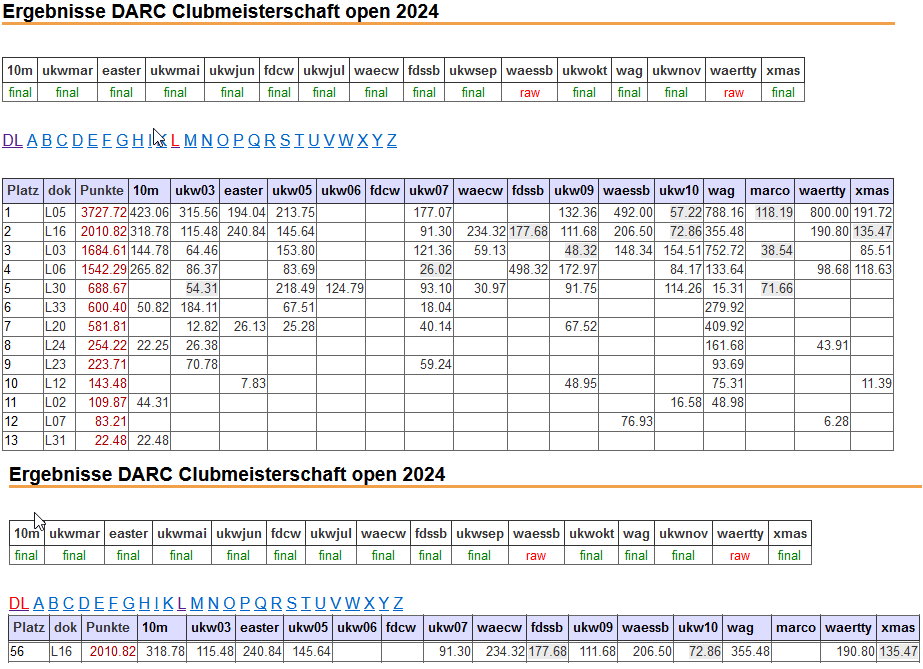The height and width of the screenshot is (669, 923).
Task: Open letter S in the upper alphabet index
Action: click(285, 141)
